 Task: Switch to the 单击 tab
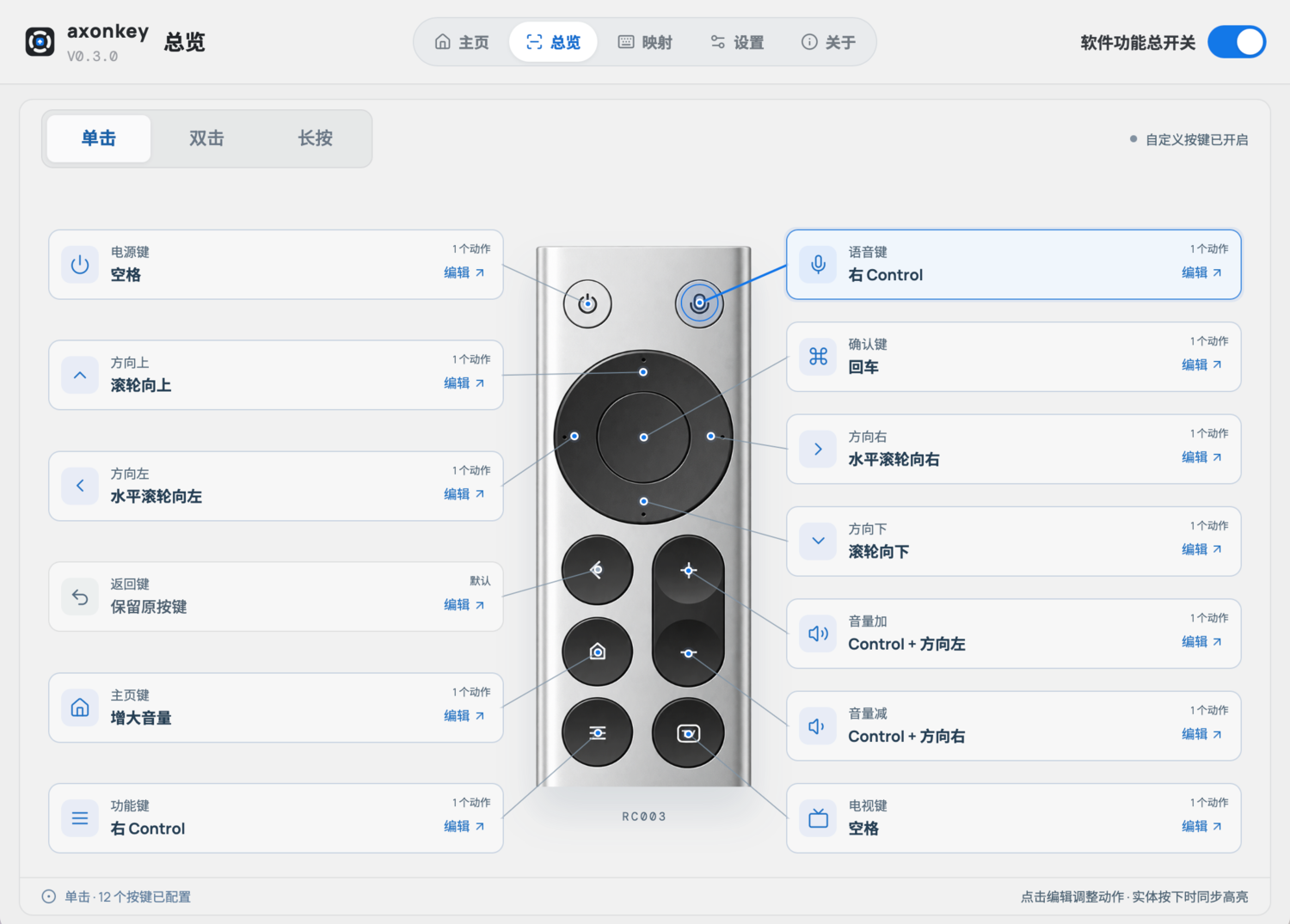tap(99, 138)
